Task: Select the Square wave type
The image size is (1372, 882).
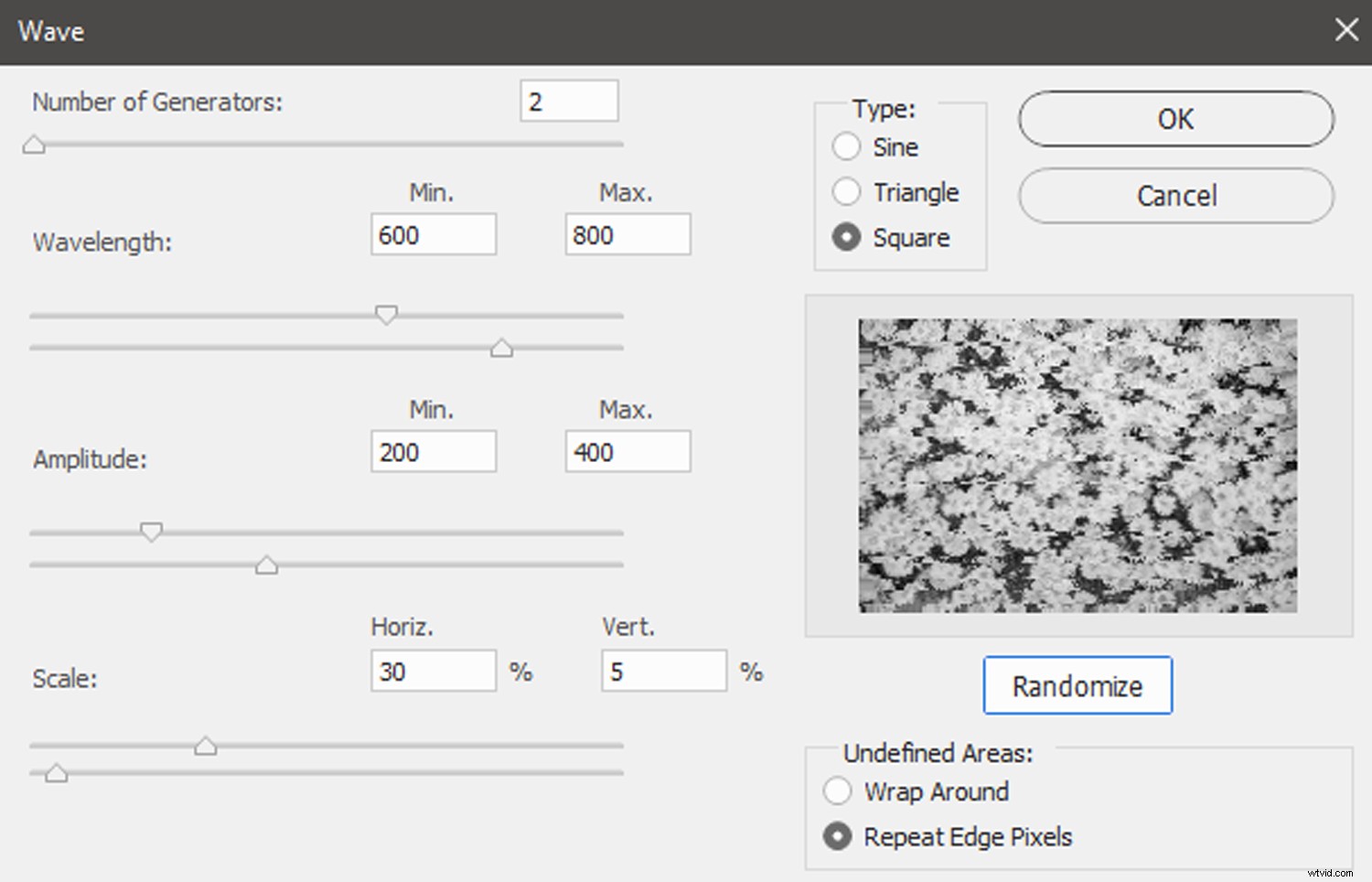Action: (847, 237)
